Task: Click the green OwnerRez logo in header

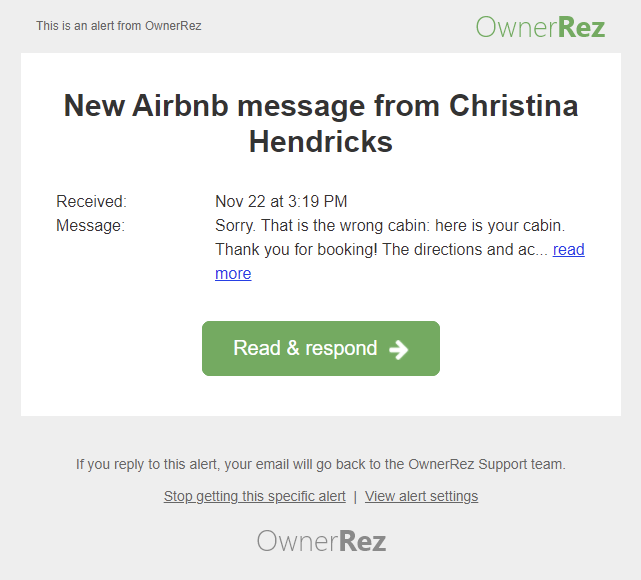Action: 539,26
